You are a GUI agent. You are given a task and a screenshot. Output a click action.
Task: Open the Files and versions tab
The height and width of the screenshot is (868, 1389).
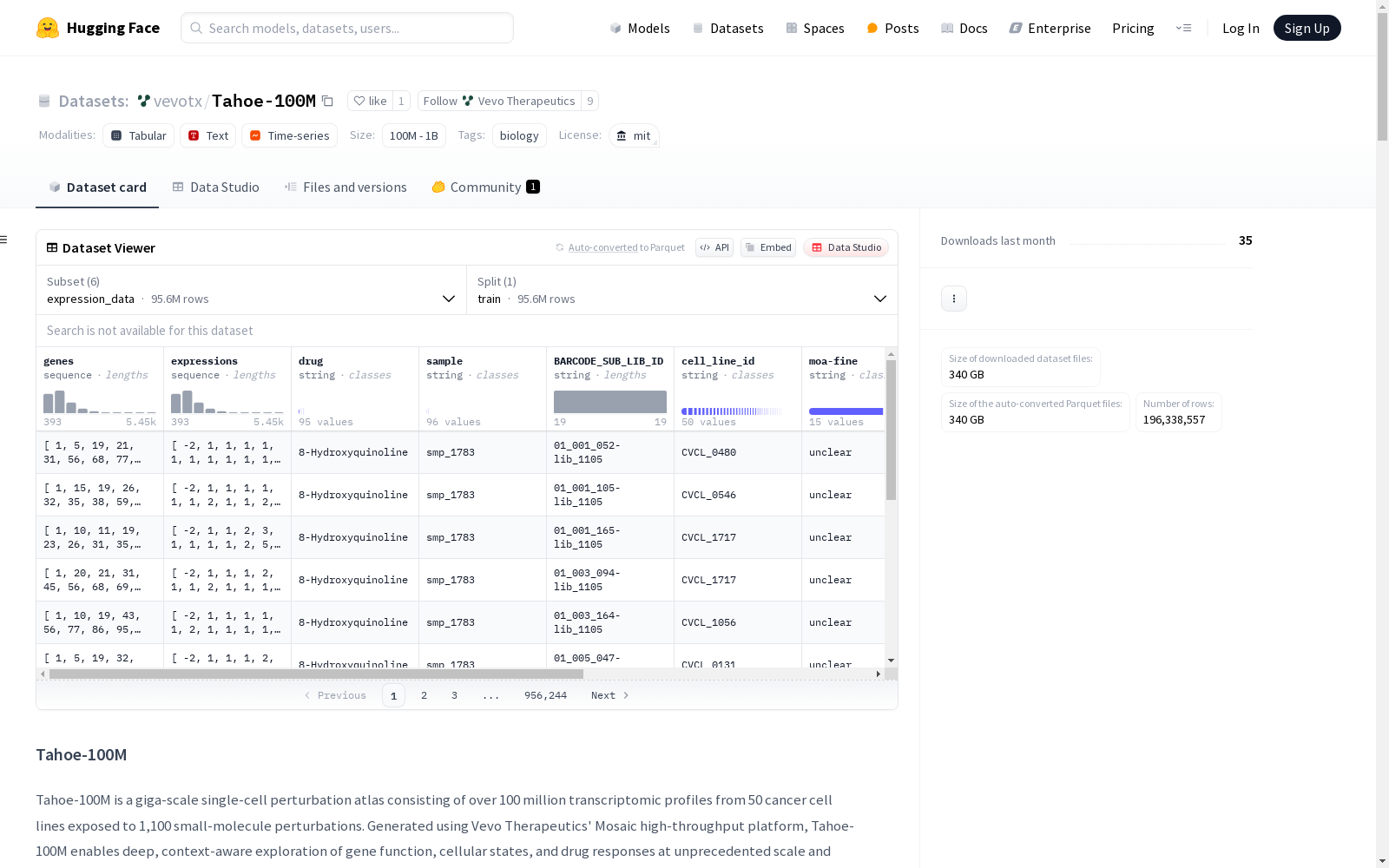tap(346, 187)
